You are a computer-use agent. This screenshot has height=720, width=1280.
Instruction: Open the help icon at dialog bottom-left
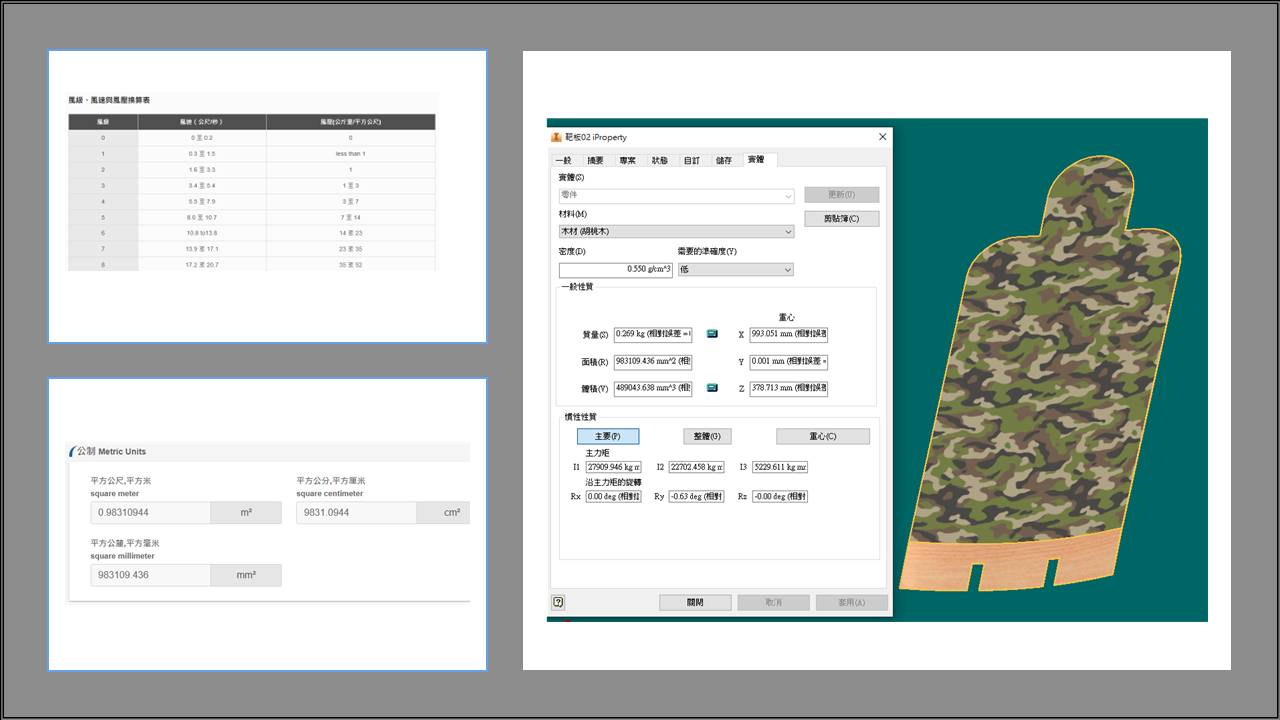pyautogui.click(x=558, y=602)
